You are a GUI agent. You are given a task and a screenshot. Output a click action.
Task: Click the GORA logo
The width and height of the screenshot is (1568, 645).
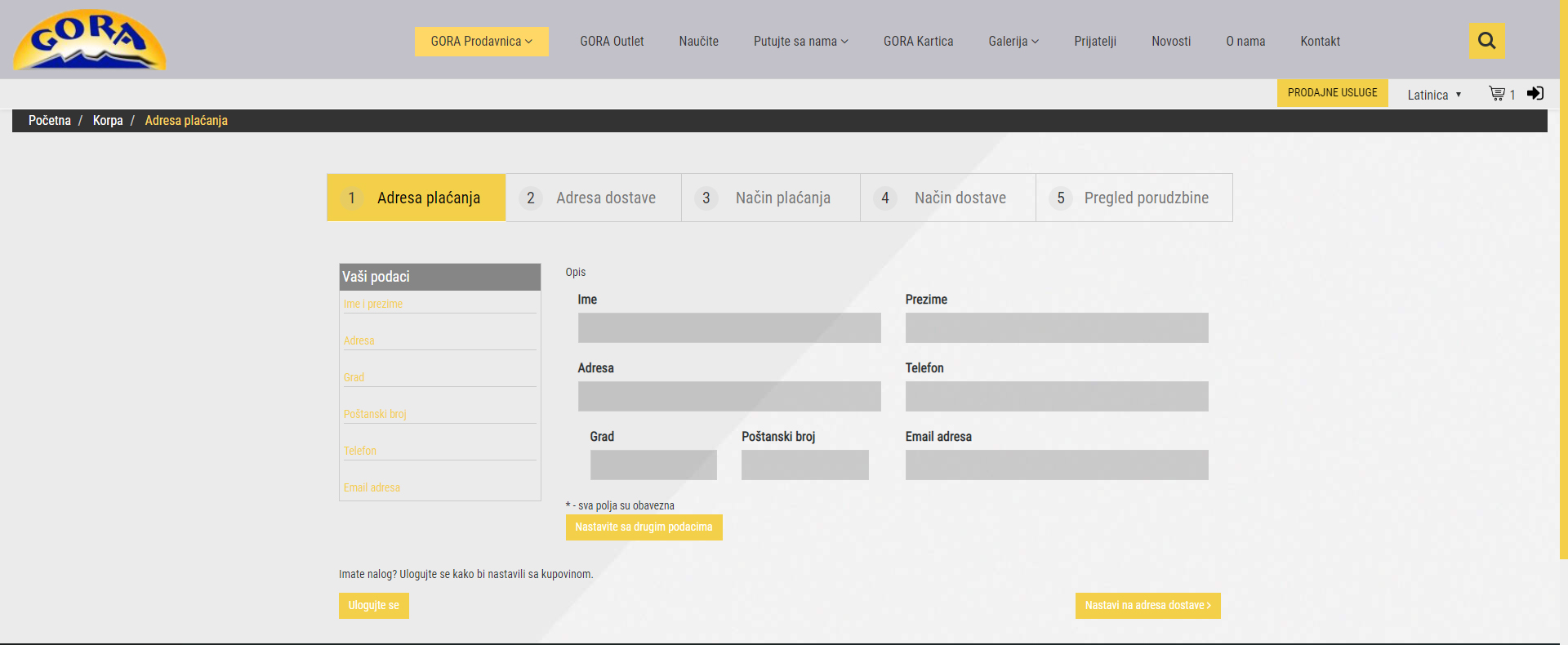tap(90, 40)
